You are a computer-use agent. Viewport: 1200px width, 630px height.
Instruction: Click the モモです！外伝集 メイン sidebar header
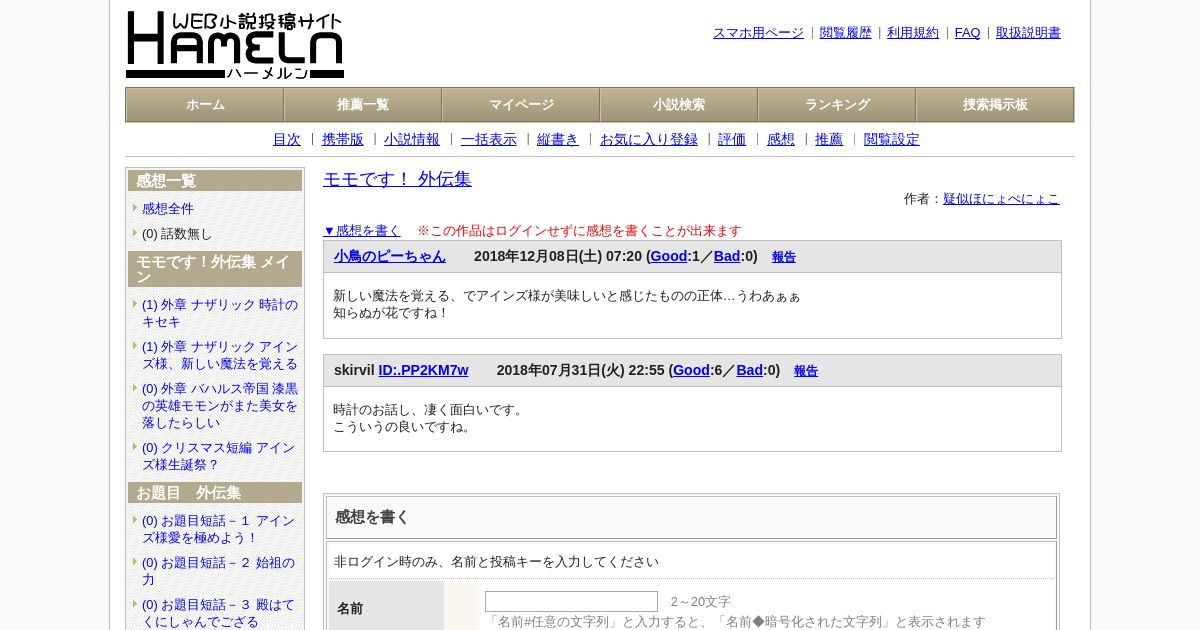[215, 269]
